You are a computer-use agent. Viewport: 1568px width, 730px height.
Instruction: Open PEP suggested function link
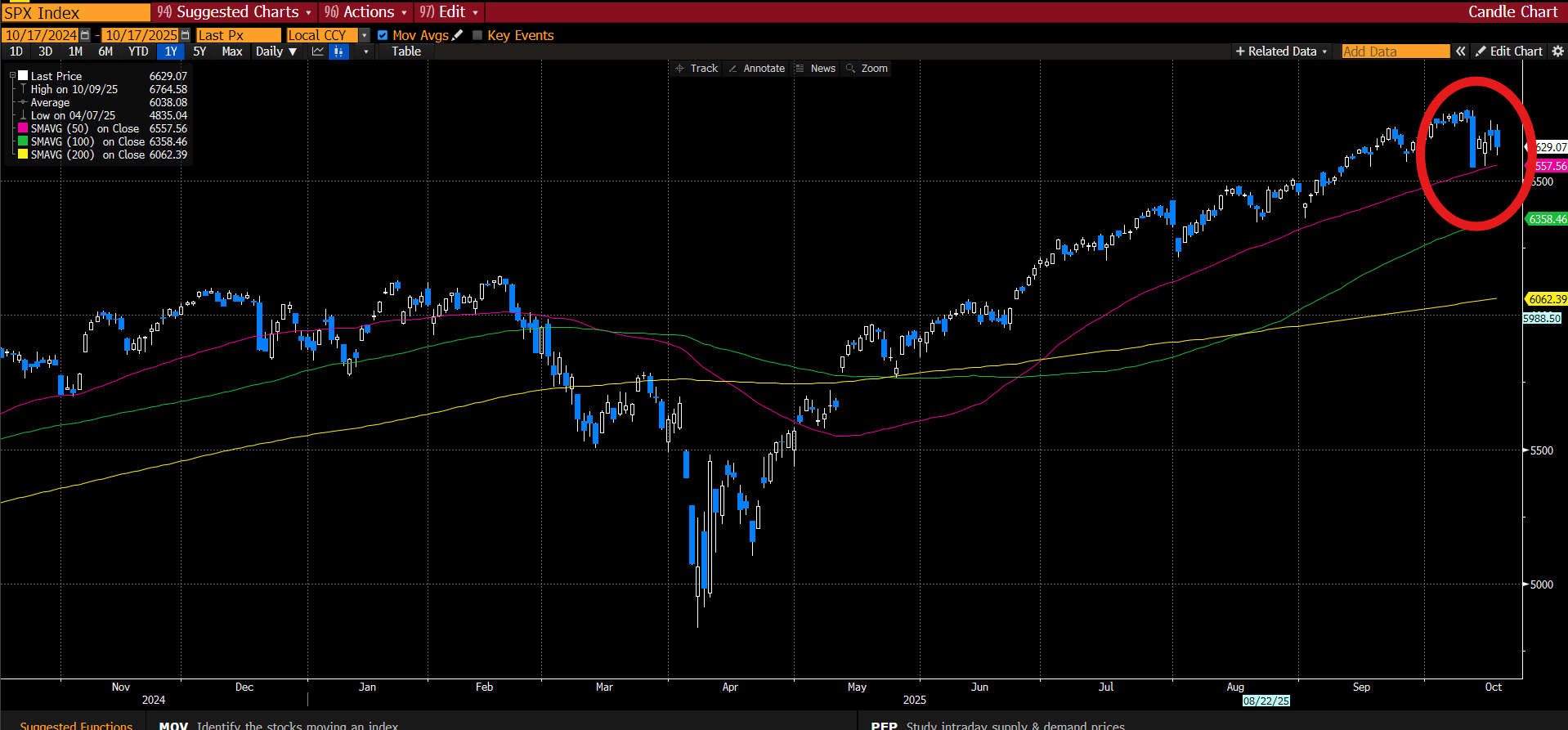pyautogui.click(x=998, y=725)
